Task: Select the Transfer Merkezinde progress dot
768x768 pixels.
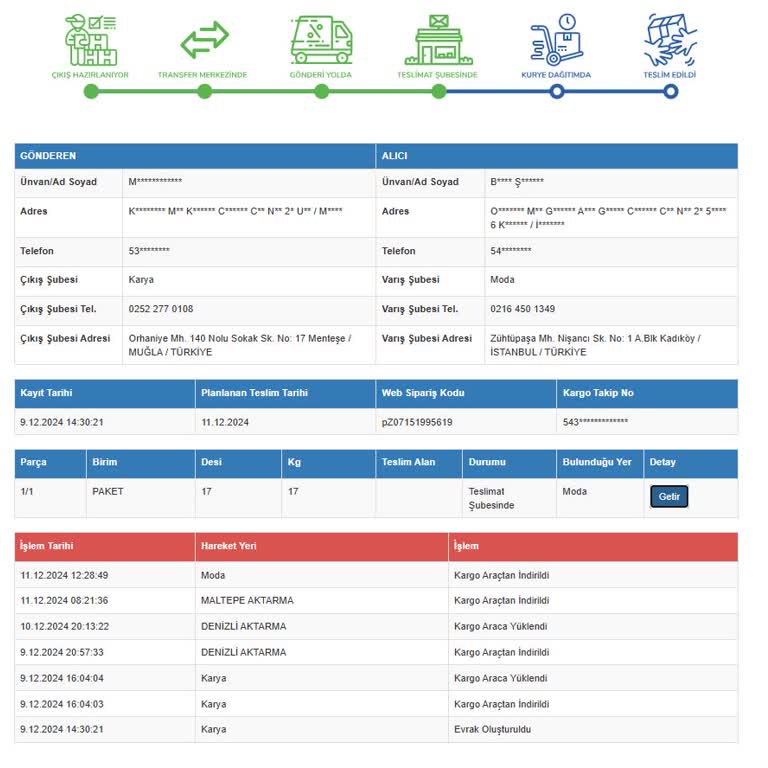Action: pos(204,92)
